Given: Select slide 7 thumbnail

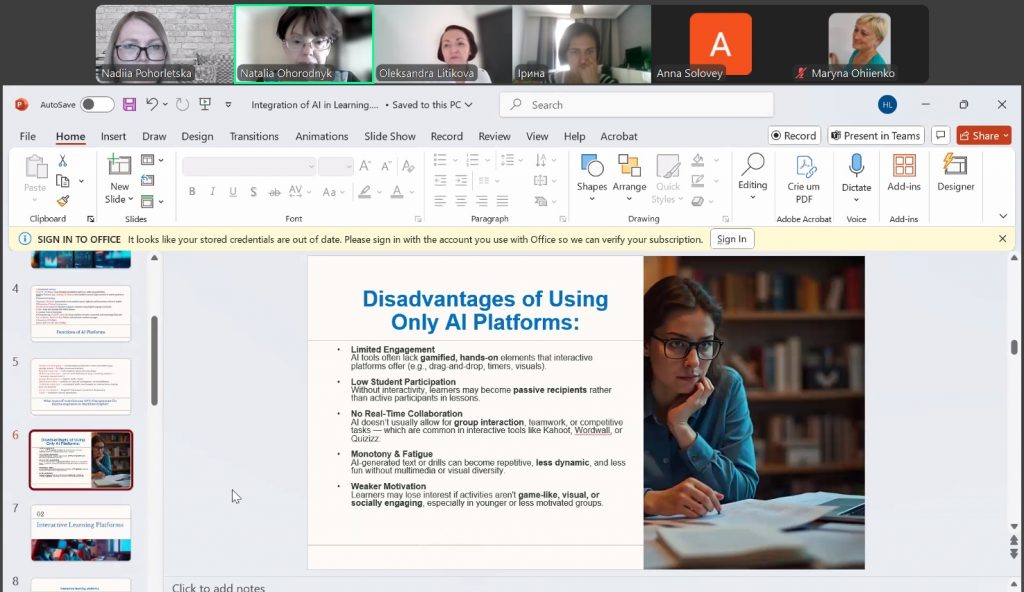Looking at the screenshot, I should (81, 532).
